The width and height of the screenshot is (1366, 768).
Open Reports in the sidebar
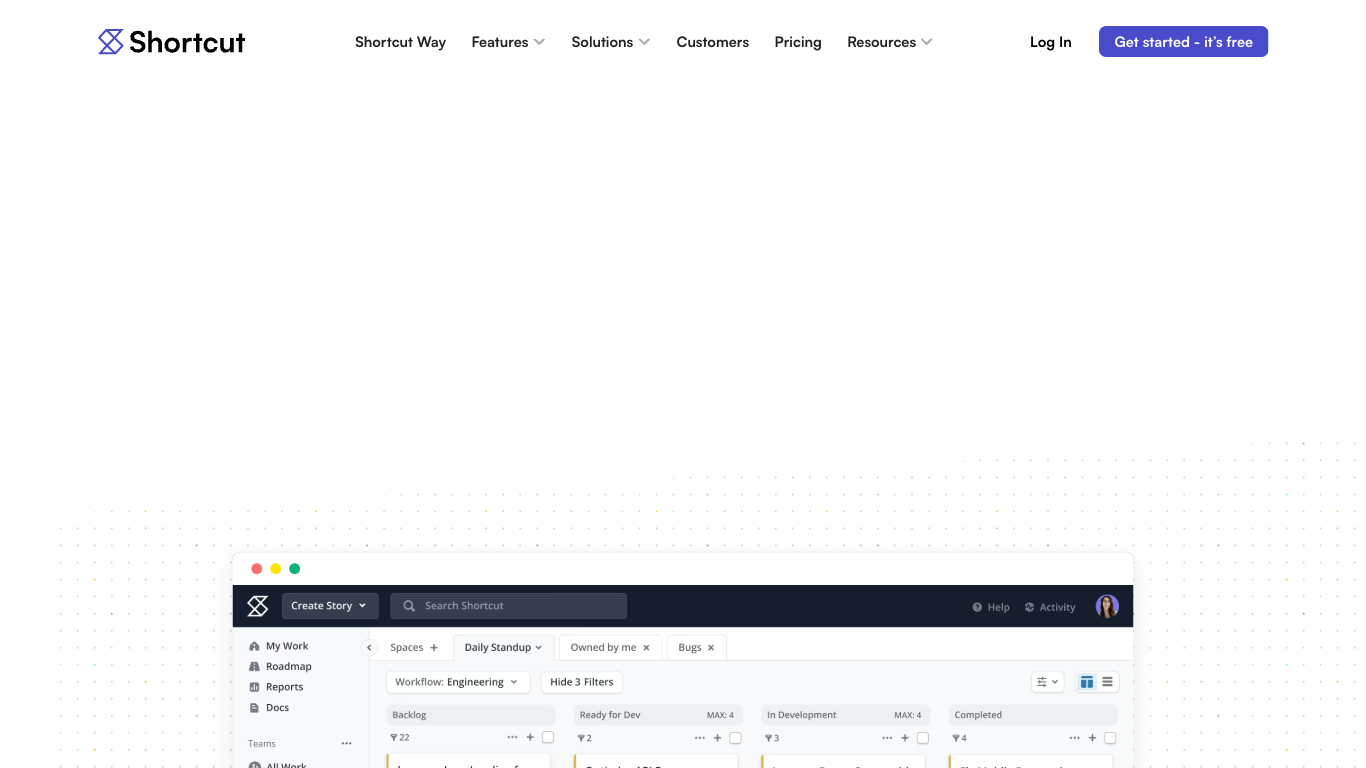tap(276, 687)
